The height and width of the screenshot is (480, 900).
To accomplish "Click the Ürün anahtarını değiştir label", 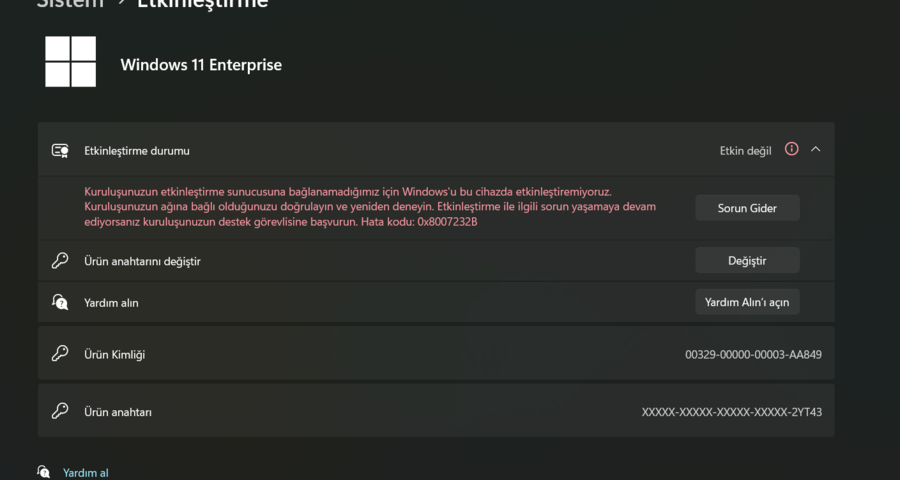I will (x=142, y=262).
